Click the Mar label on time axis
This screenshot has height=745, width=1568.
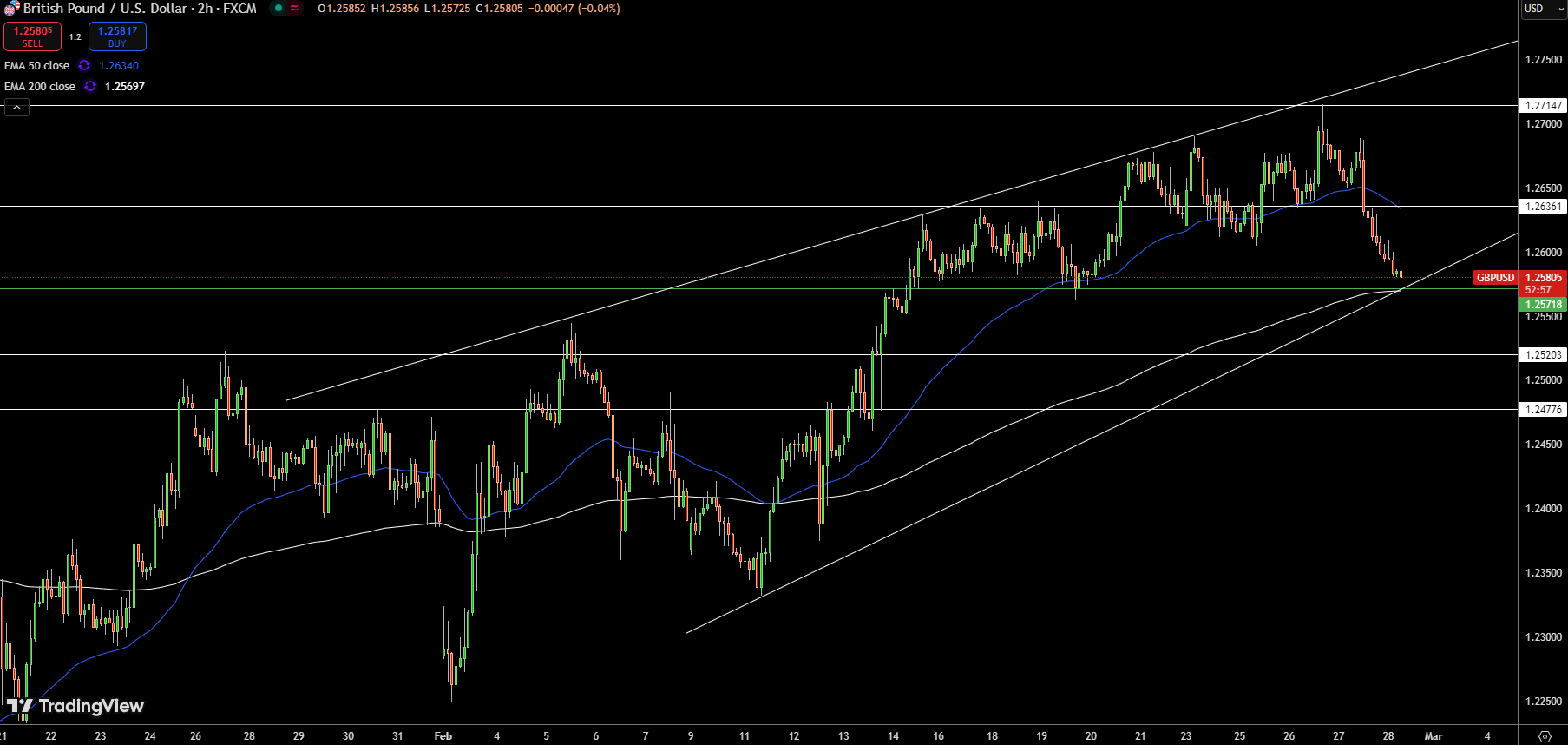click(x=1434, y=736)
